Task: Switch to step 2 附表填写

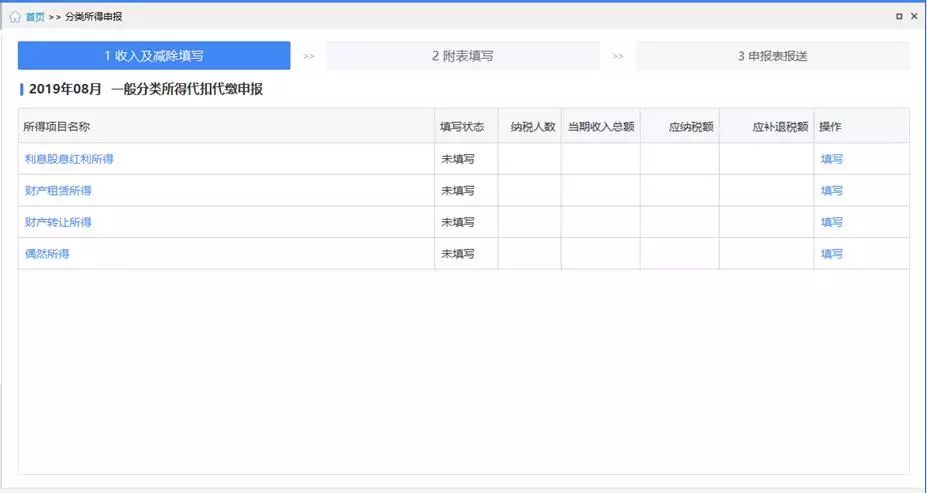Action: tap(463, 56)
